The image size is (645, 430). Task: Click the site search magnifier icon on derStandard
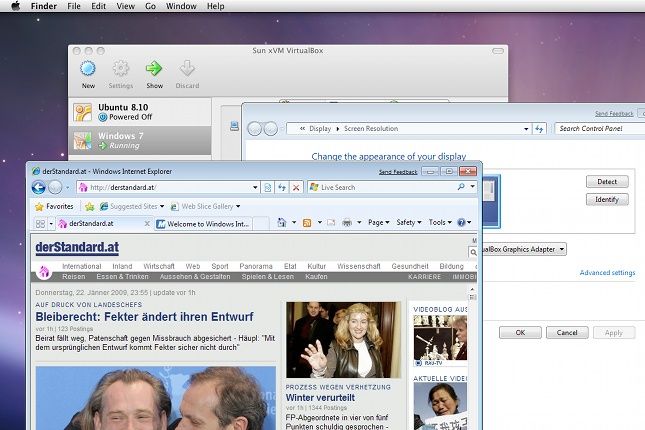click(x=473, y=252)
